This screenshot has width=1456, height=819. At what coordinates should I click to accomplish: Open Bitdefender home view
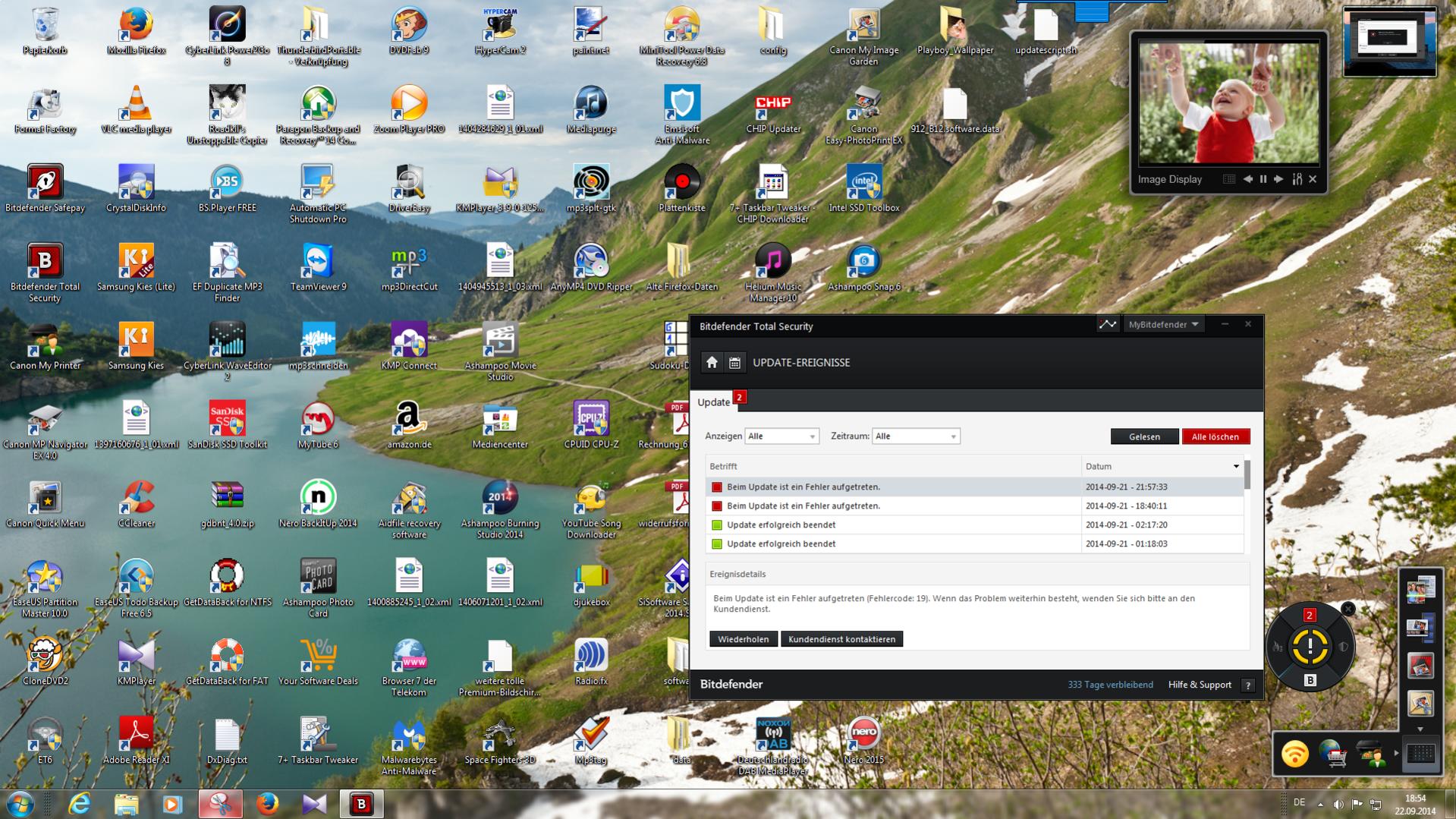pyautogui.click(x=712, y=363)
